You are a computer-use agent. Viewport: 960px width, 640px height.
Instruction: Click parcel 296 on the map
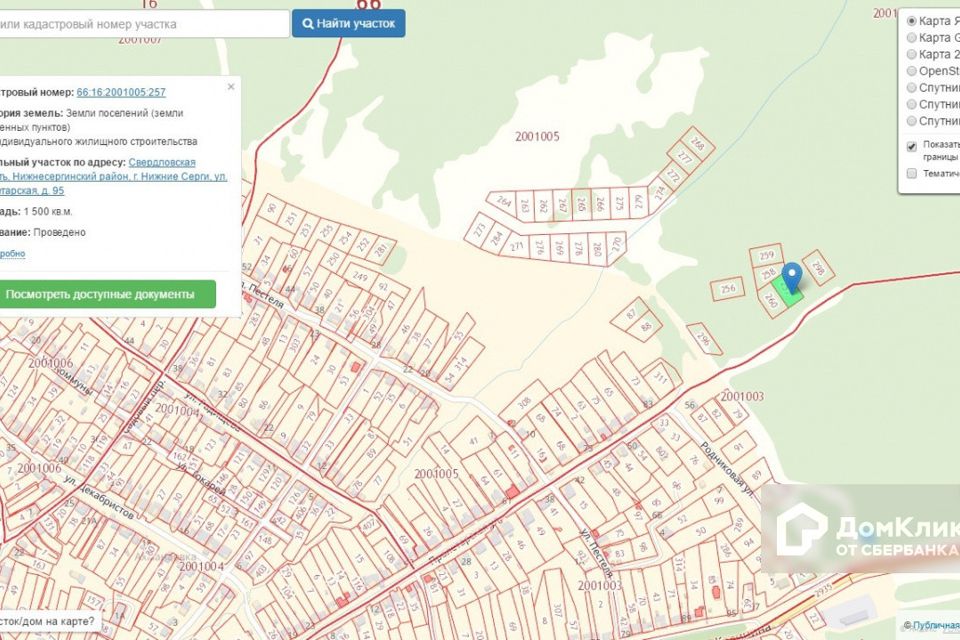[x=704, y=340]
